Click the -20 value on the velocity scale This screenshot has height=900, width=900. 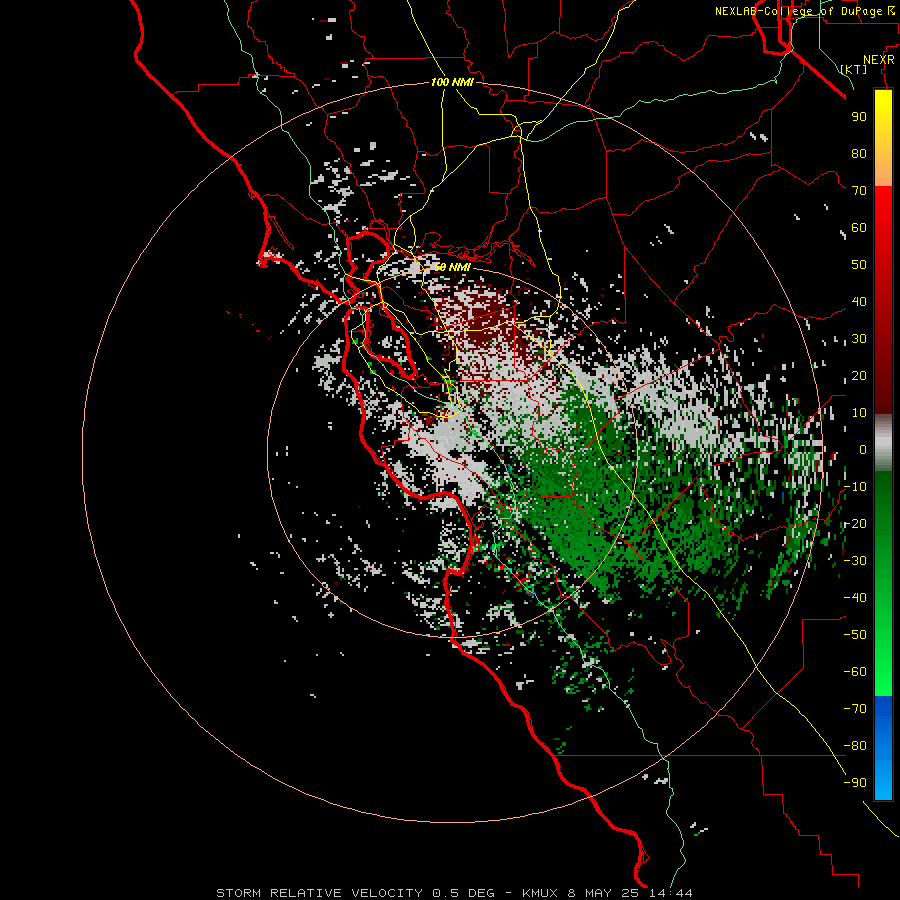(x=855, y=523)
